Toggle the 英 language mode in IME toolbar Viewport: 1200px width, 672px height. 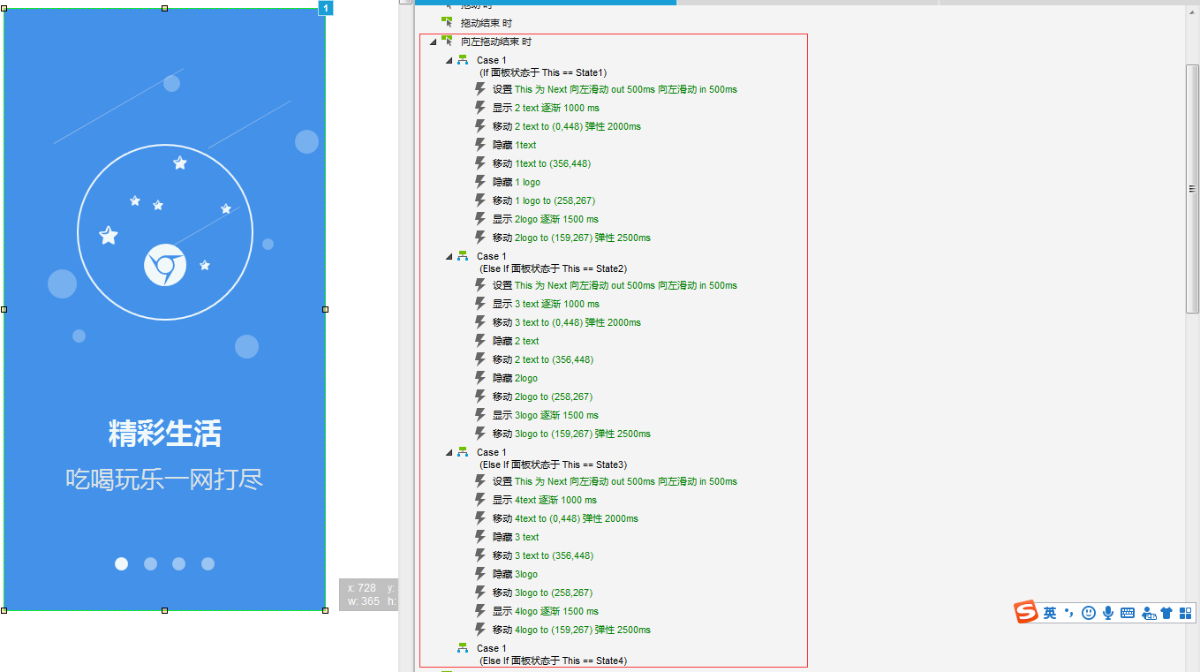(x=1050, y=613)
